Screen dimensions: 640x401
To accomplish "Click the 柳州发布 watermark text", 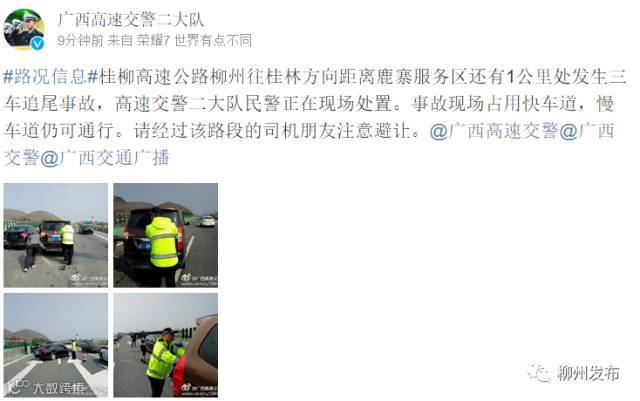I will pos(588,373).
